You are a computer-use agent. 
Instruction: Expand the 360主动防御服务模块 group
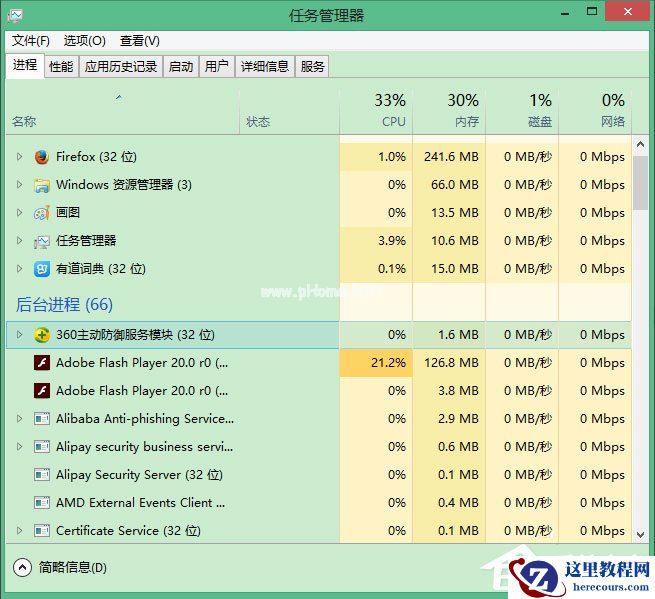point(19,335)
